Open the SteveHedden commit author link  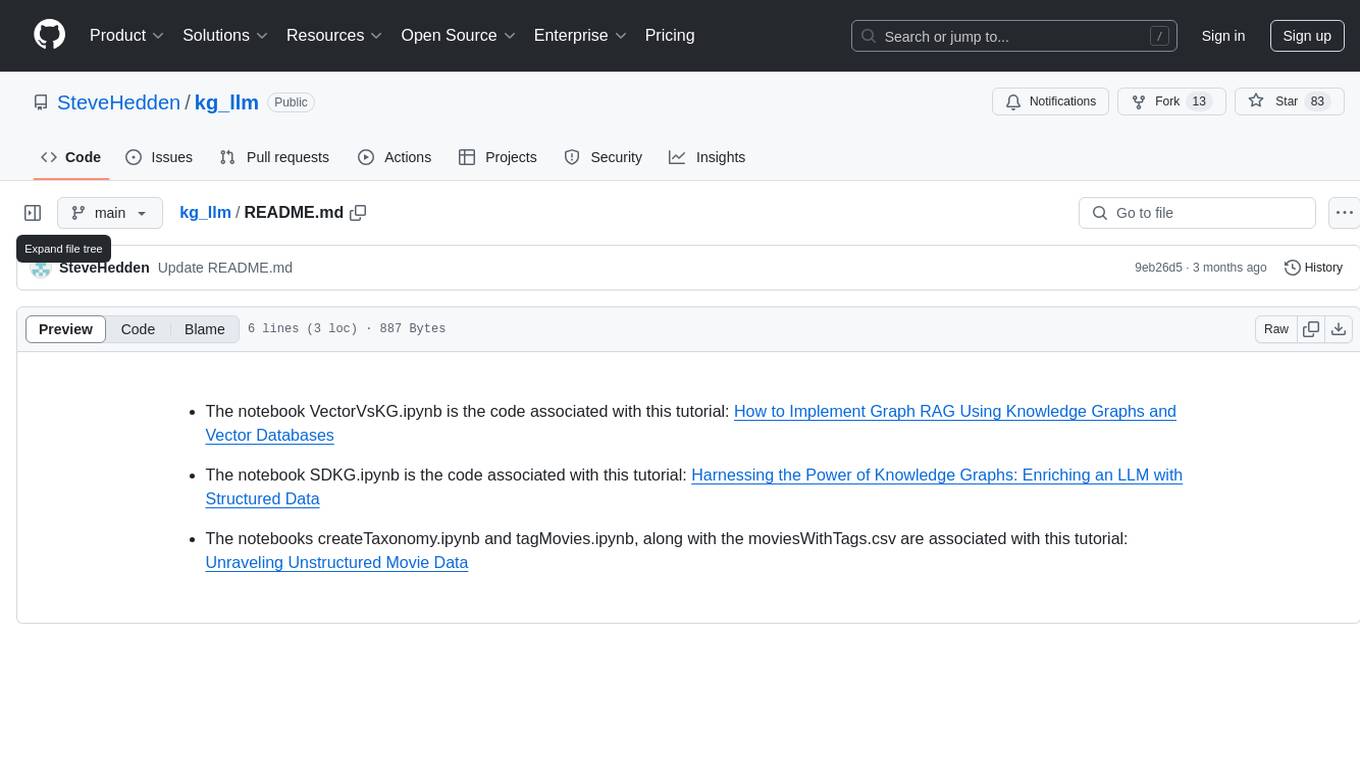click(104, 268)
